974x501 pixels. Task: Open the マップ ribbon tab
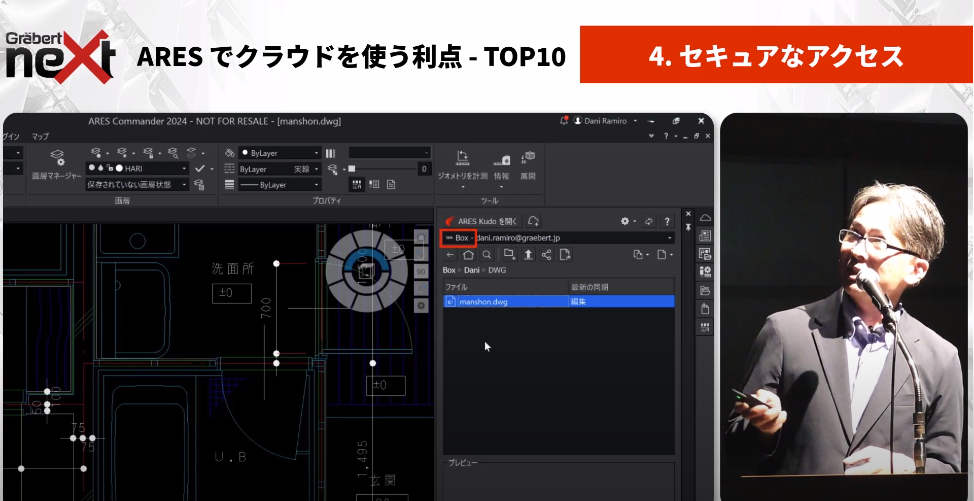[x=40, y=136]
